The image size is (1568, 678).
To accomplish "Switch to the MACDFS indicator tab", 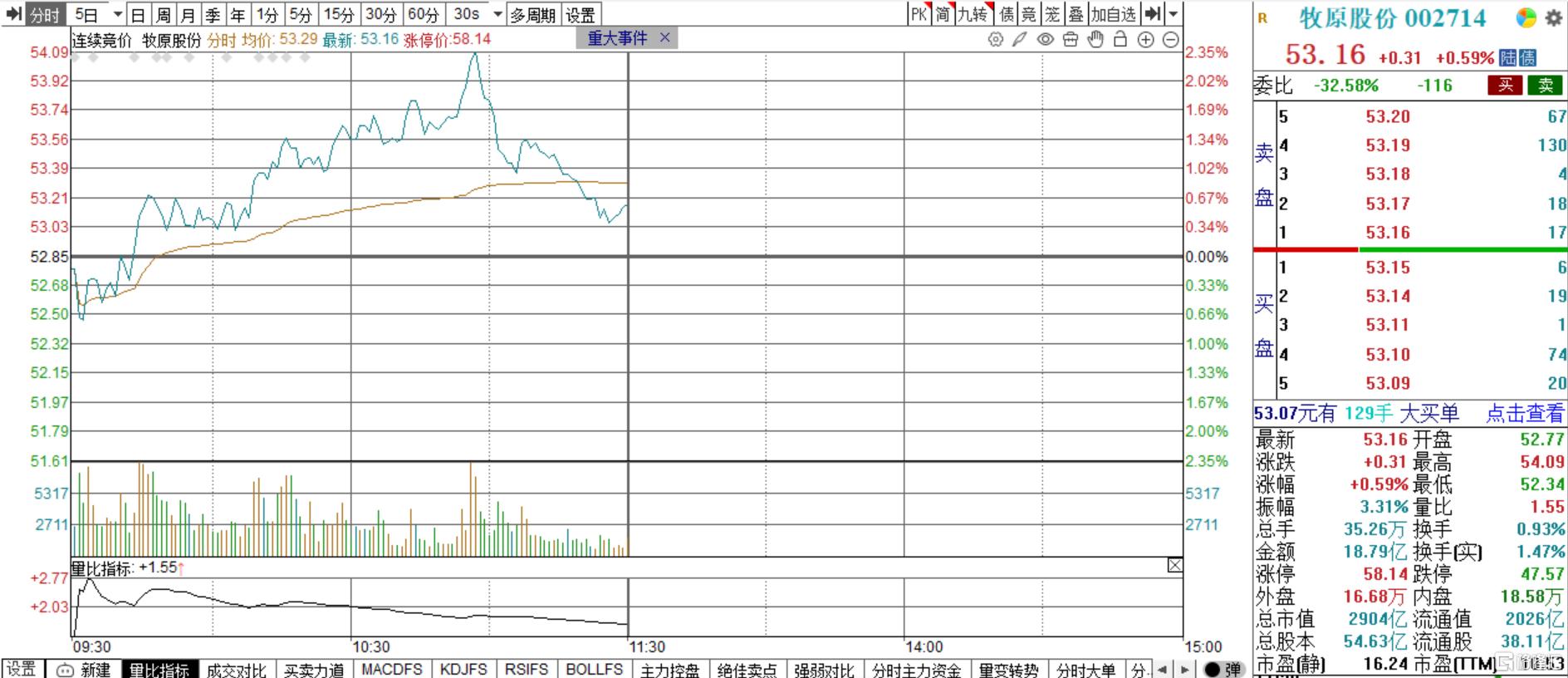I will pyautogui.click(x=391, y=669).
